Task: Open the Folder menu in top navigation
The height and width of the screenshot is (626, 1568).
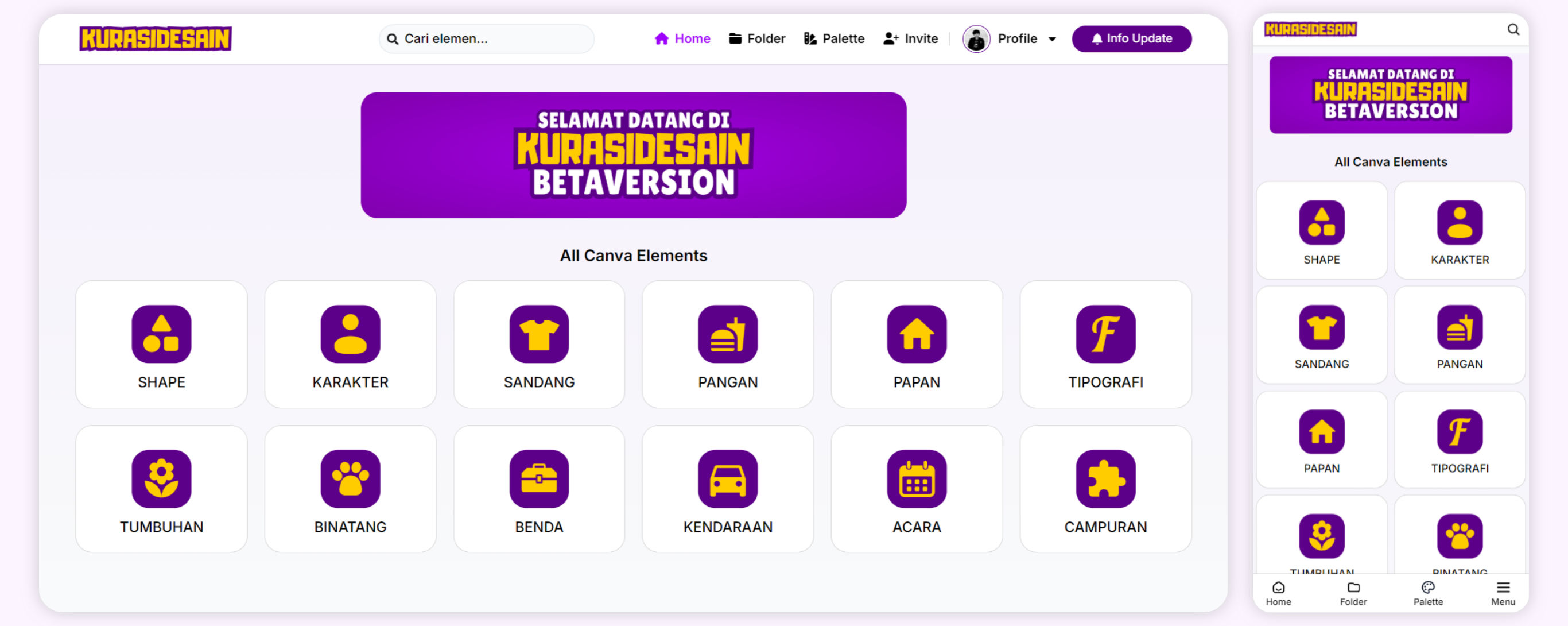Action: tap(756, 39)
